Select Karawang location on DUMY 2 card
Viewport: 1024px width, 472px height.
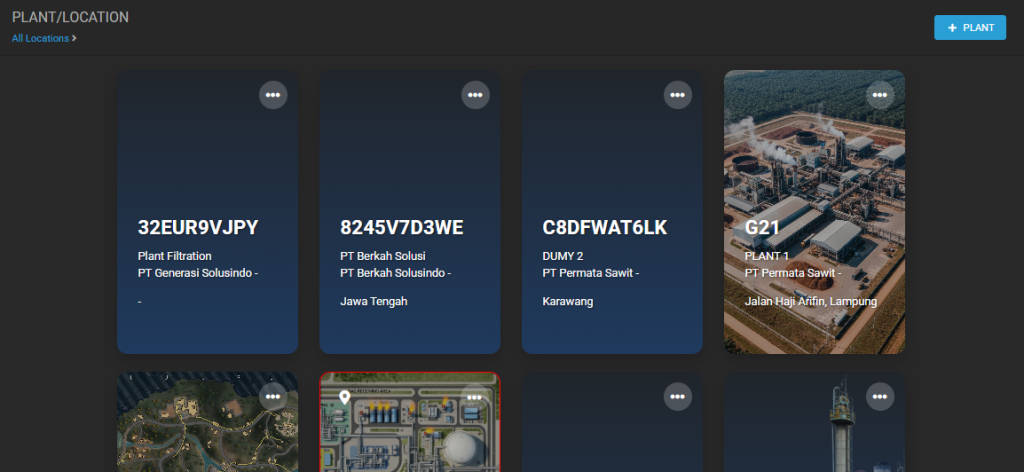click(567, 301)
